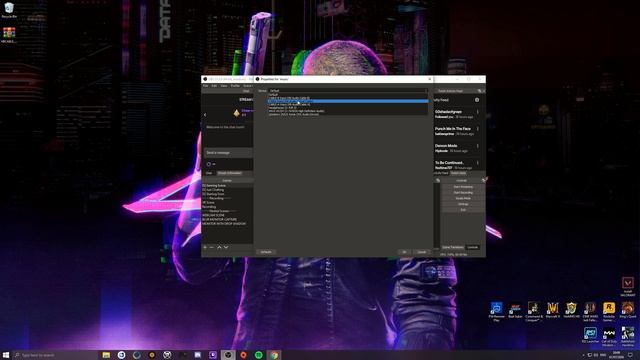
Task: Open the options menu for Demon Mode event
Action: pyautogui.click(x=478, y=146)
